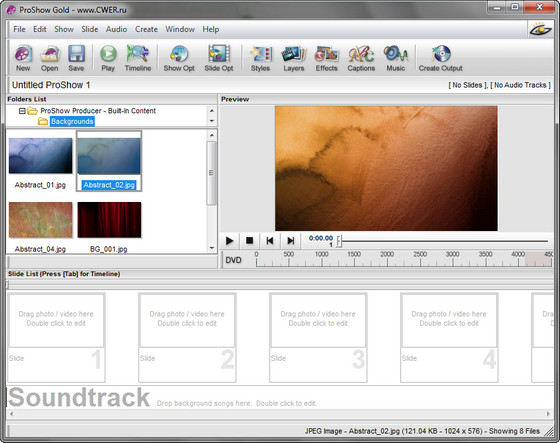Click the Folders List scroll down arrow
560x443 pixels.
[212, 121]
